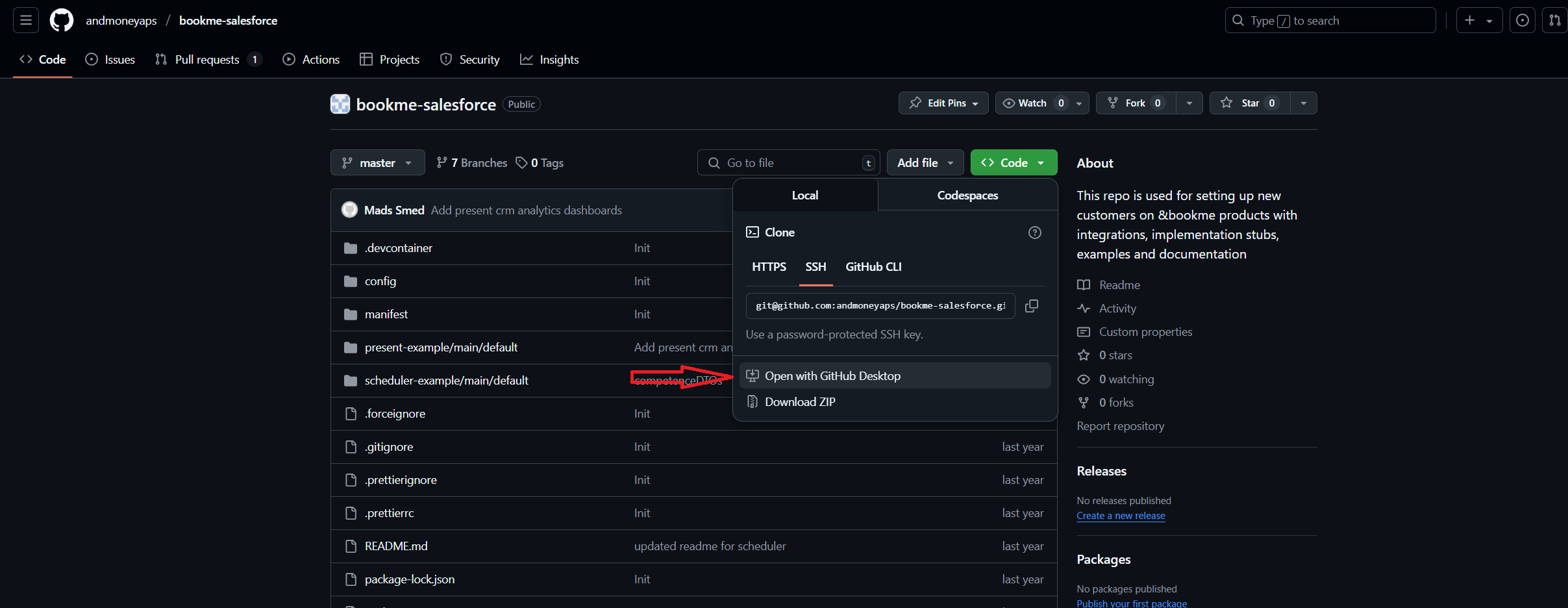Open the issues inbox icon in header
Viewport: 1568px width, 608px height.
point(1522,20)
